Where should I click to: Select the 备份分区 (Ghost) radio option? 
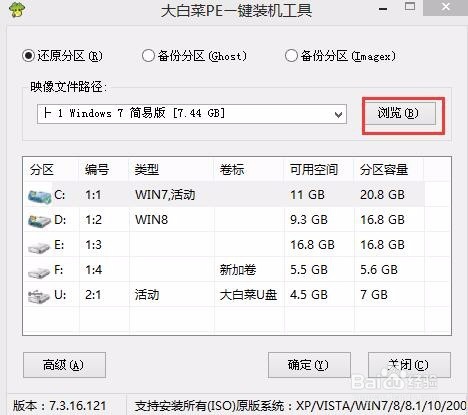point(194,56)
